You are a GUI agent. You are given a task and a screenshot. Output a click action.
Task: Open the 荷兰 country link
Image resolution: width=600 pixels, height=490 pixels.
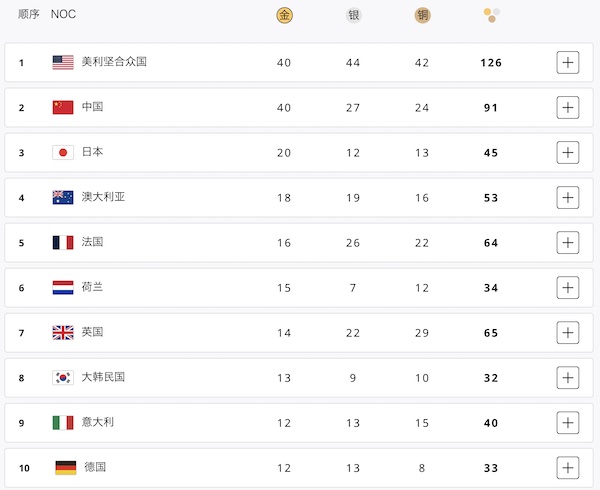click(92, 287)
